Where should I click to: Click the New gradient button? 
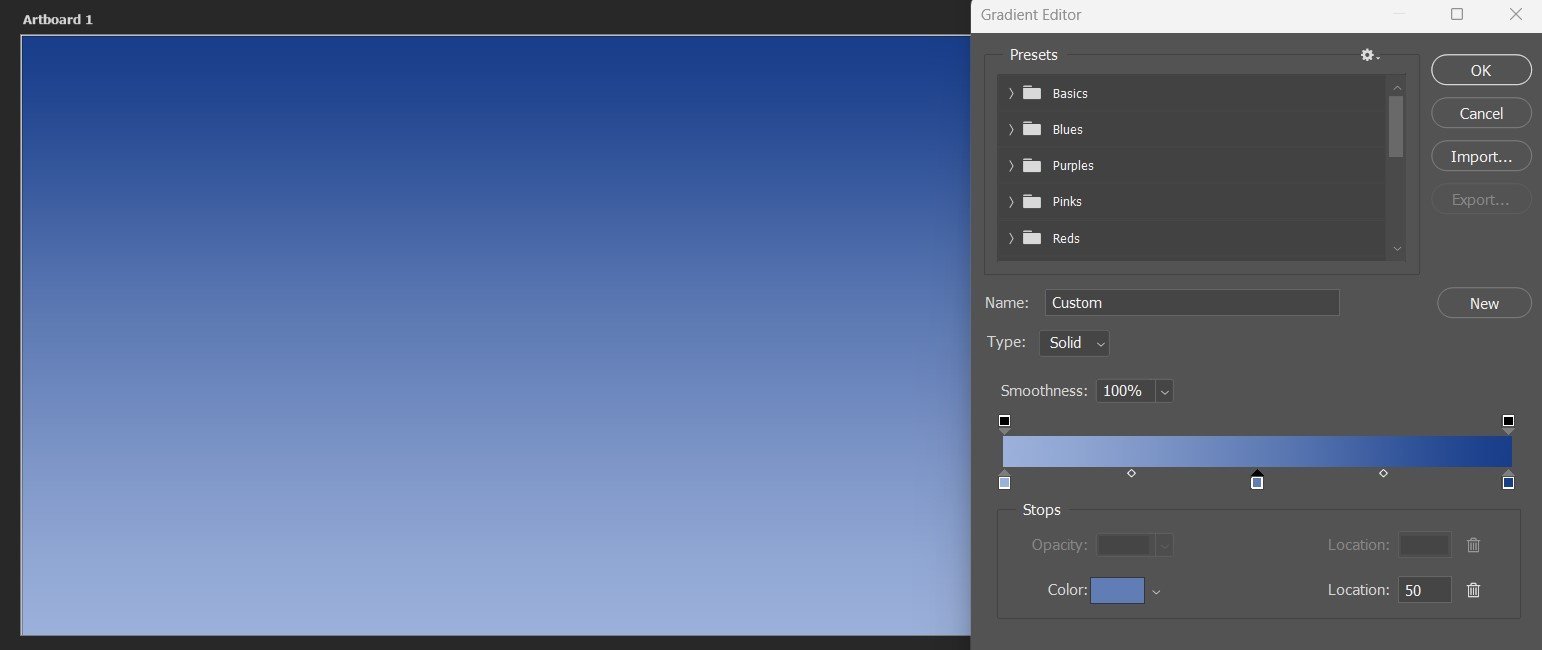[1484, 303]
